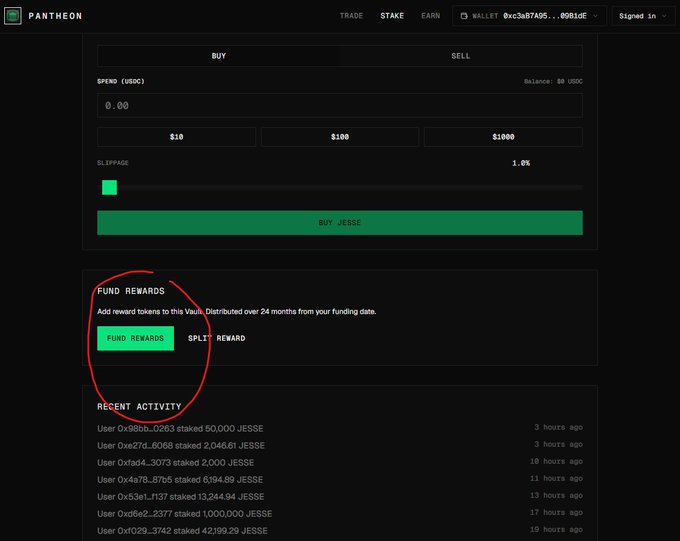This screenshot has height=541, width=680.
Task: Click the wallet icon next to WALLET
Action: [x=464, y=16]
